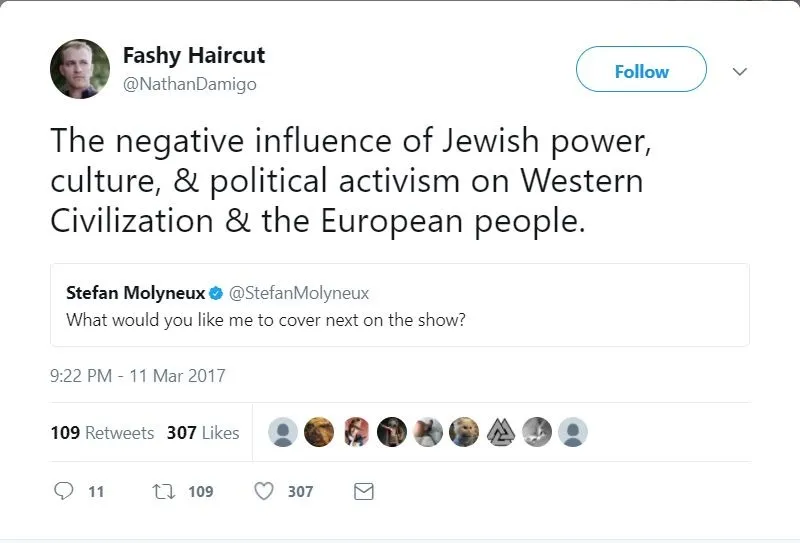Click the last gray default liker avatar

pyautogui.click(x=572, y=432)
